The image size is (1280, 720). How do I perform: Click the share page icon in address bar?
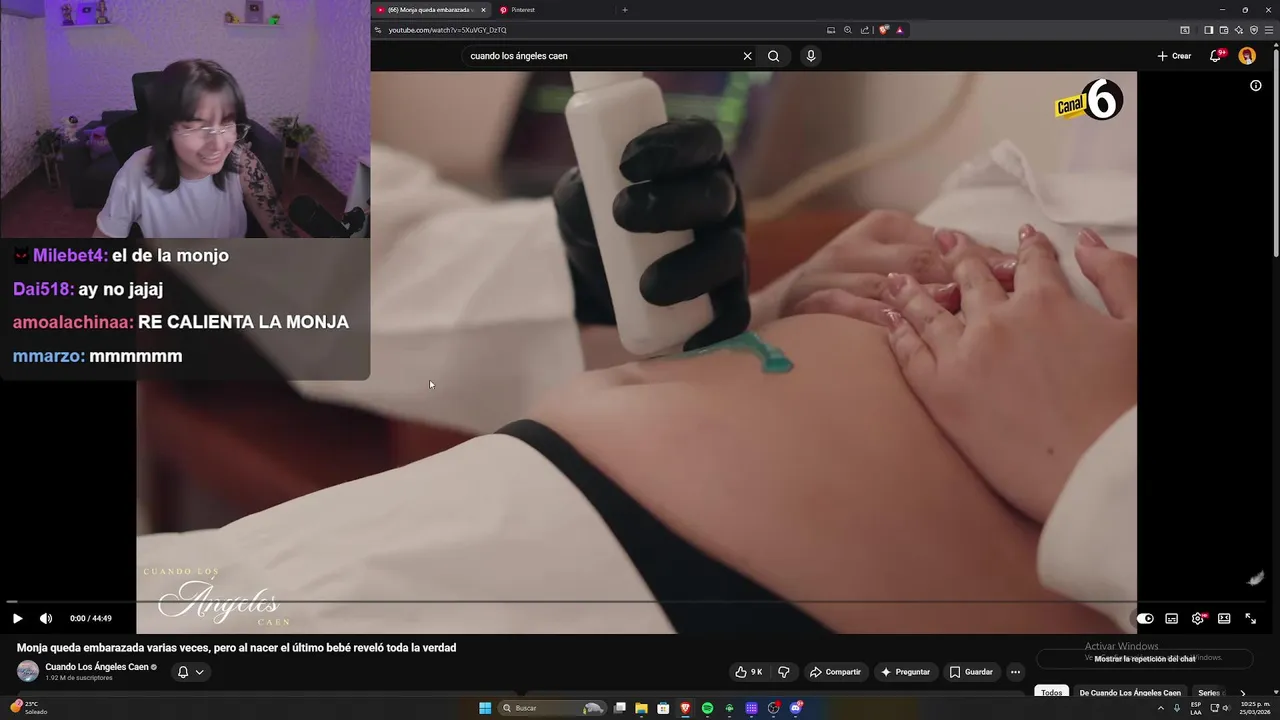[864, 30]
